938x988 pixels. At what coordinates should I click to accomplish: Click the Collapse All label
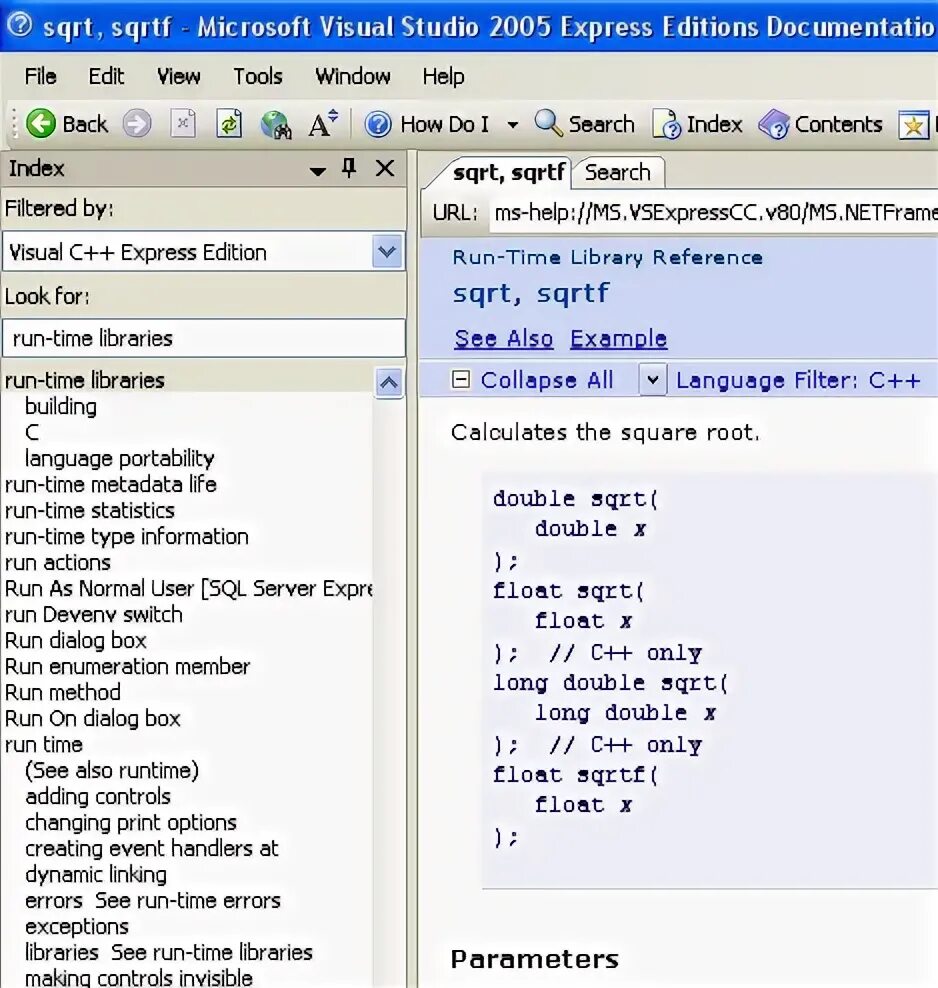tap(547, 380)
